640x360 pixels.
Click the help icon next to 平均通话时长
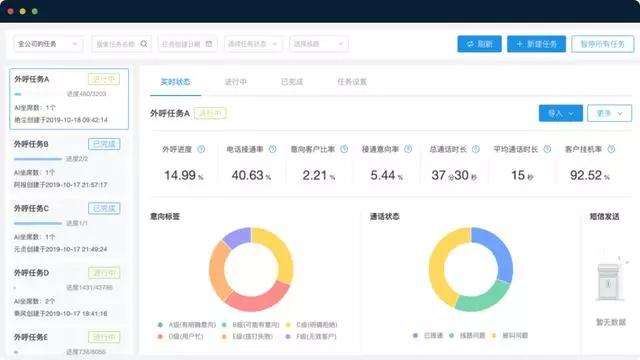pos(547,149)
